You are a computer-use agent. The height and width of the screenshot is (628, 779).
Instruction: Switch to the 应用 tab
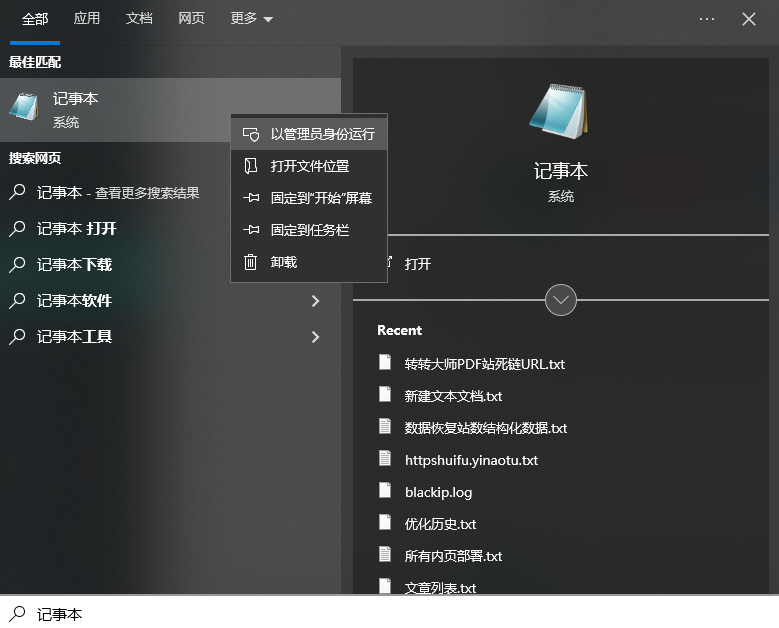pyautogui.click(x=87, y=19)
